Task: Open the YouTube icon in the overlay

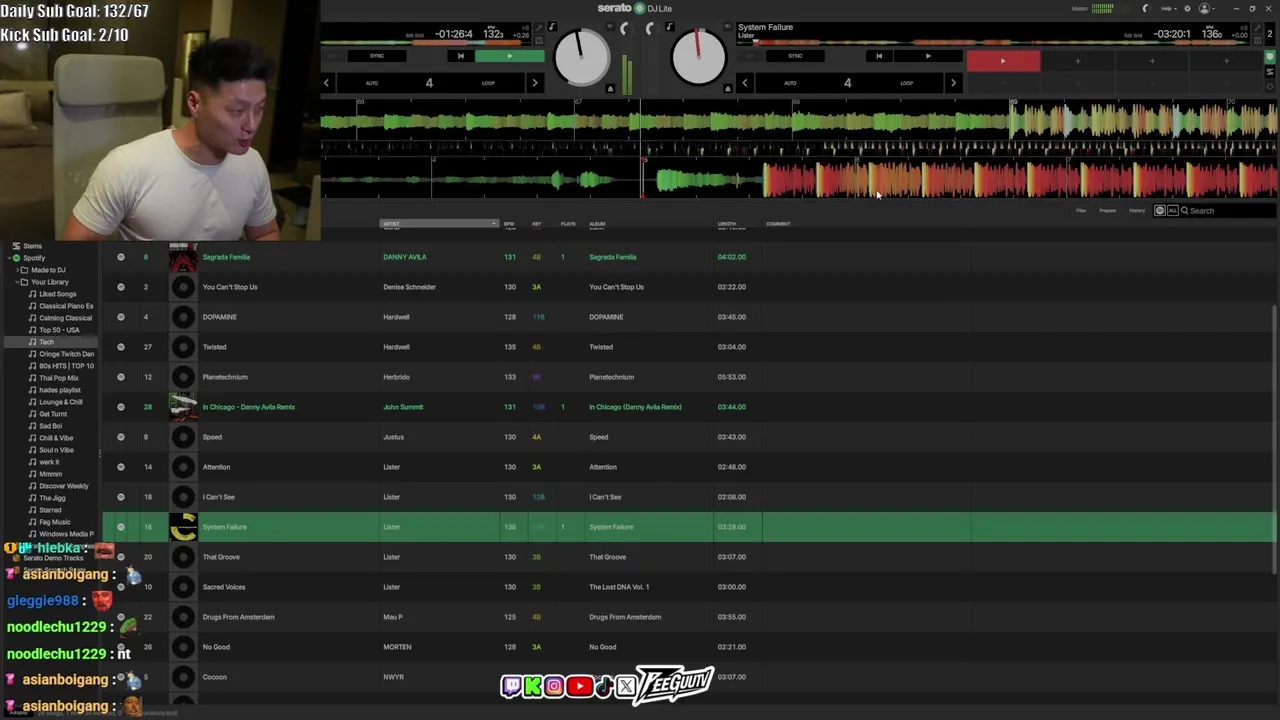Action: 579,686
